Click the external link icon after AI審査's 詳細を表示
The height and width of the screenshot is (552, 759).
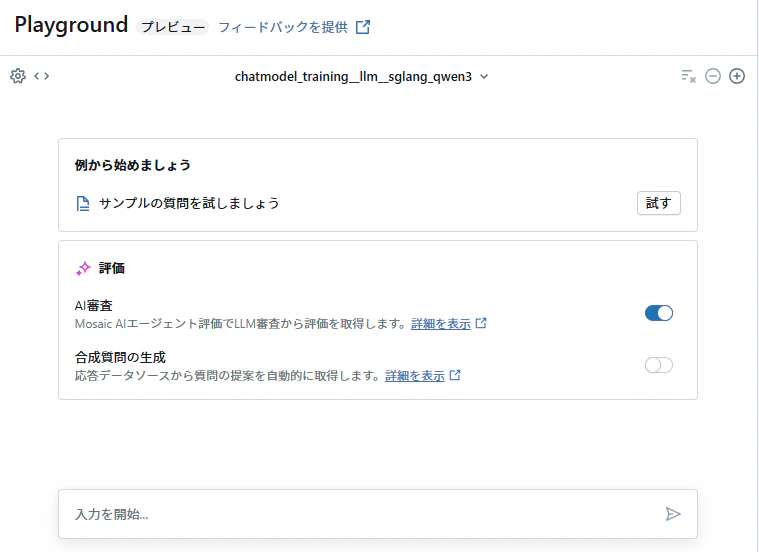(481, 323)
